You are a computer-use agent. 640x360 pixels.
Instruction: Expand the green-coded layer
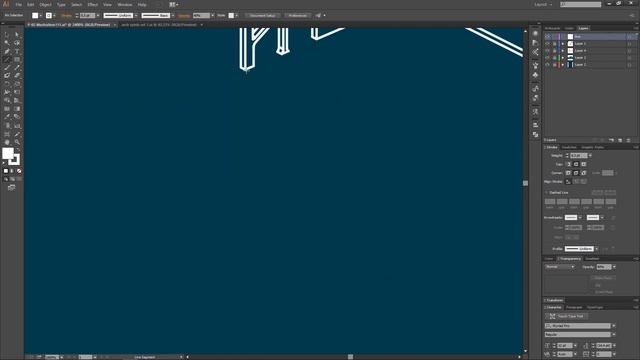[562, 58]
